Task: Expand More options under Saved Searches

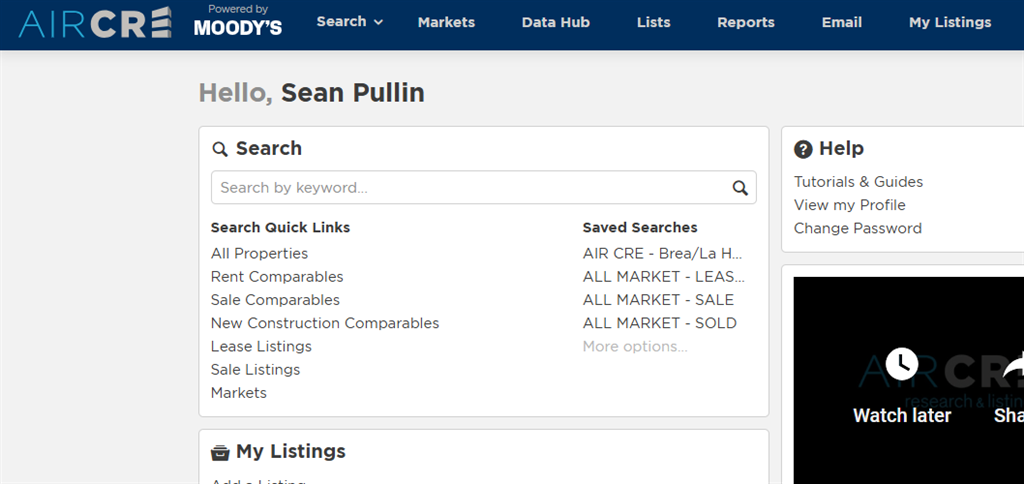Action: click(635, 346)
